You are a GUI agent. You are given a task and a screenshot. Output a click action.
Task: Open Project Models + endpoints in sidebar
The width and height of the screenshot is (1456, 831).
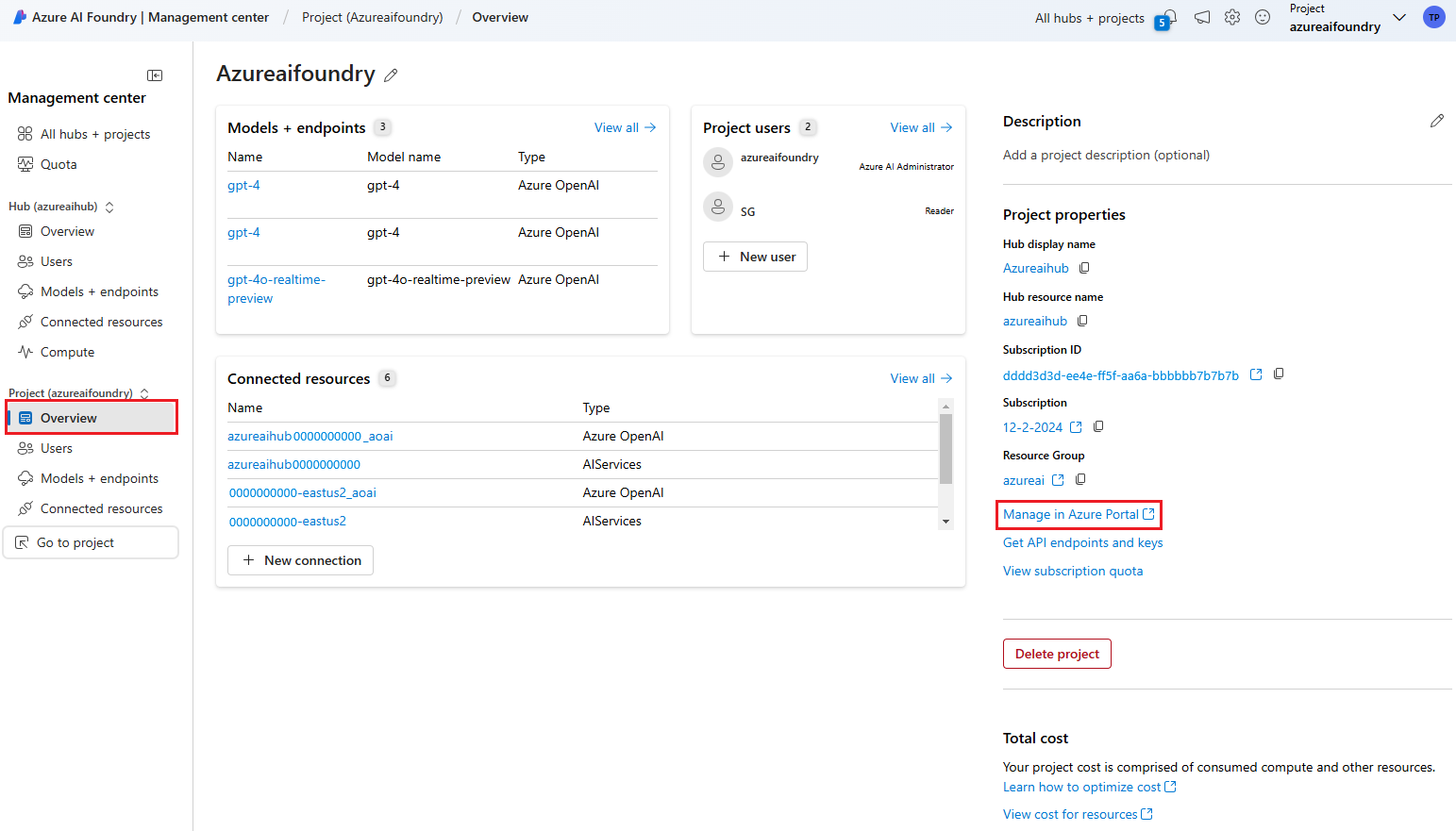pyautogui.click(x=99, y=478)
